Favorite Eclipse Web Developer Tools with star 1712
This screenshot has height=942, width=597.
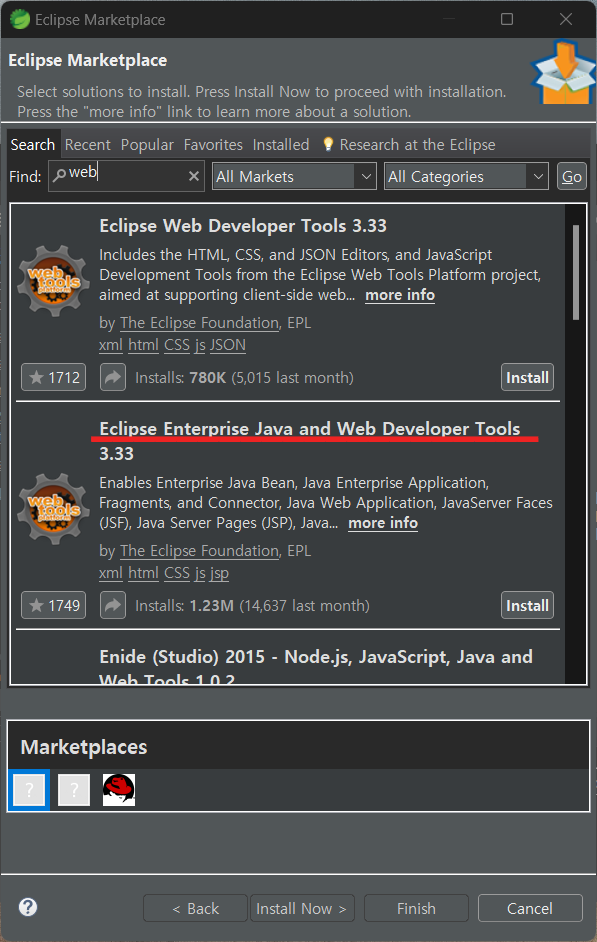pos(54,377)
